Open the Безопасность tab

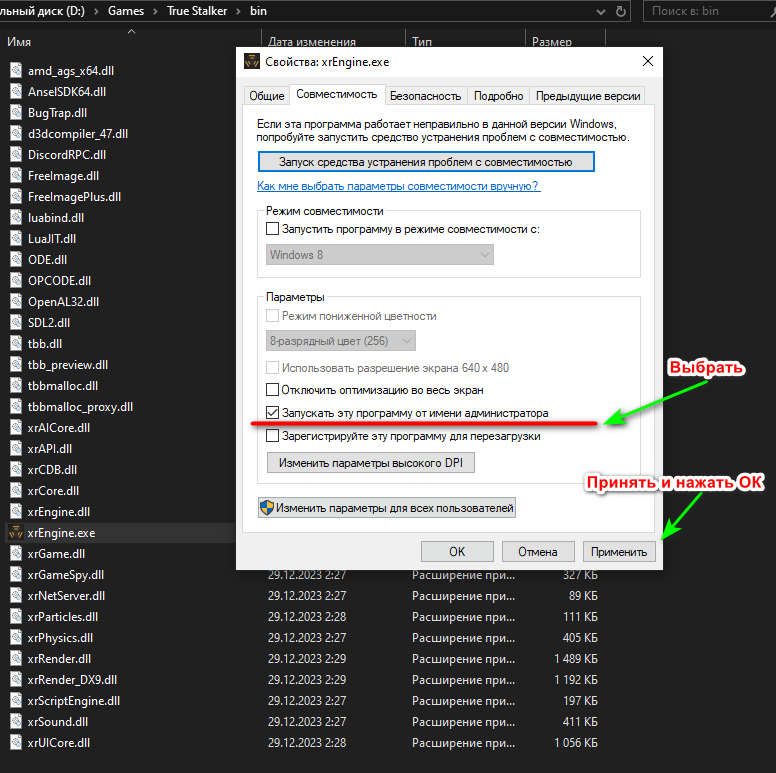426,96
